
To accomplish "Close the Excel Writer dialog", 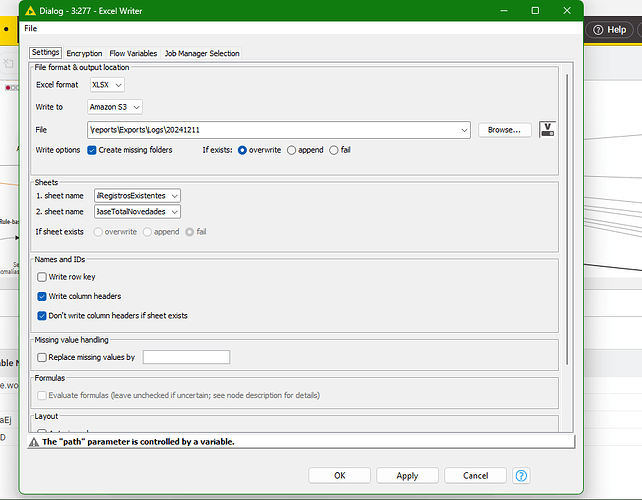I will (x=567, y=11).
